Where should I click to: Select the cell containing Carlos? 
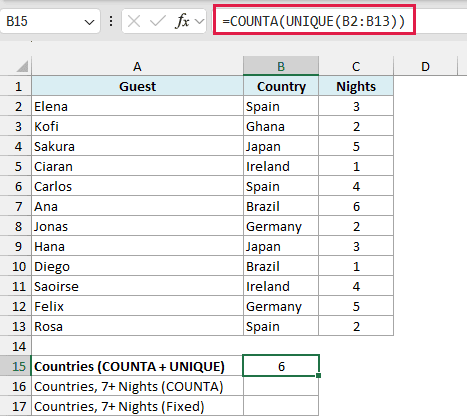(137, 186)
